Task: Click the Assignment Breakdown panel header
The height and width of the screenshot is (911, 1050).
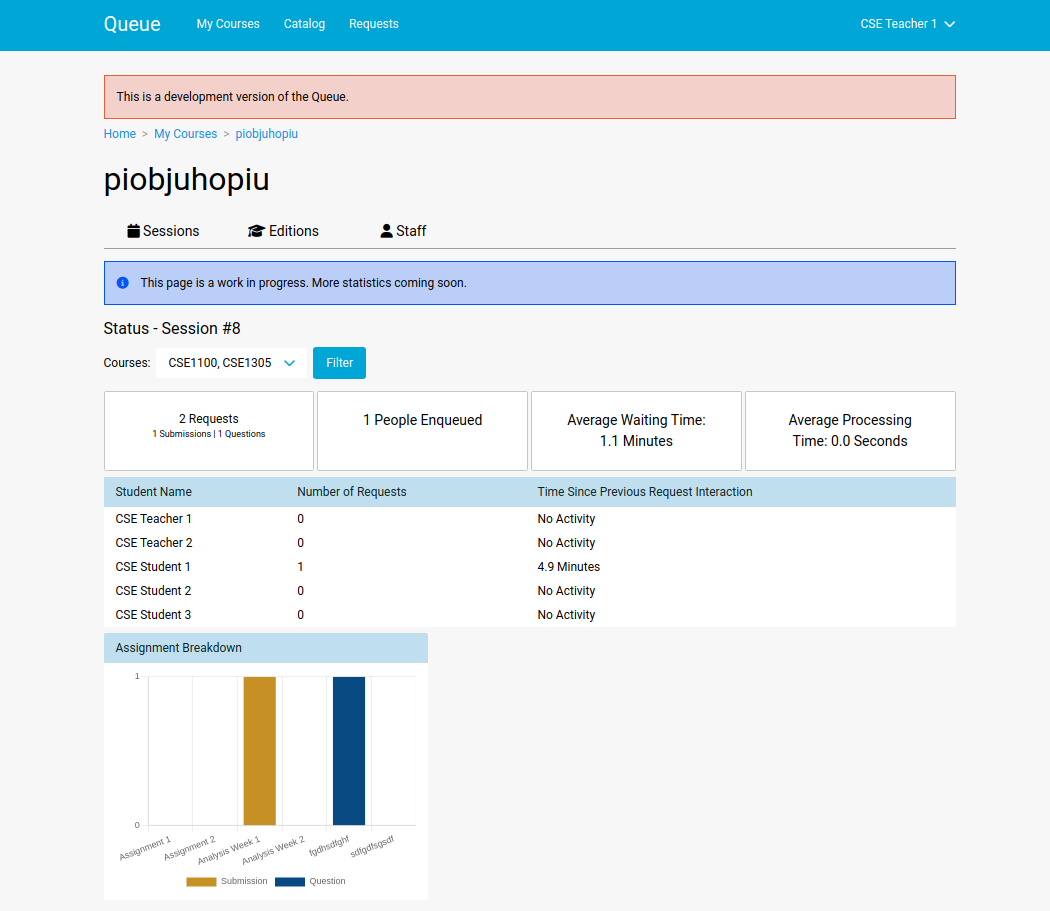Action: click(x=266, y=648)
